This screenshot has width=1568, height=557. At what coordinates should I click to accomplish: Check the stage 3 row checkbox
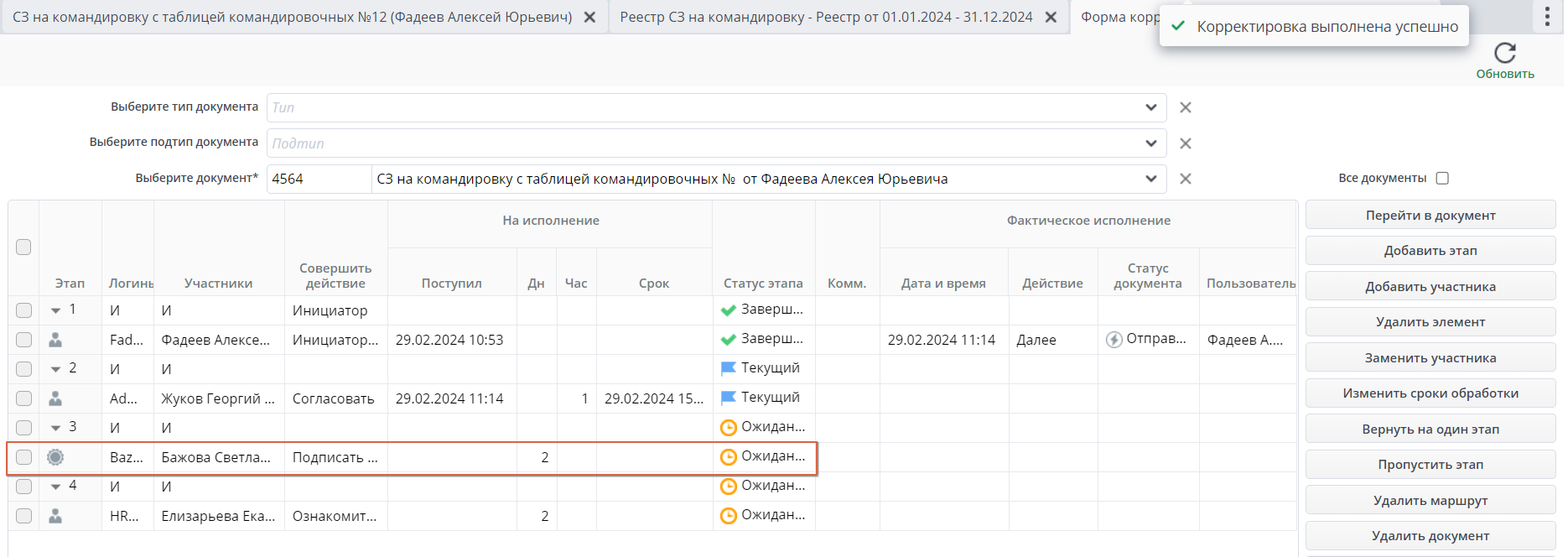(x=23, y=428)
